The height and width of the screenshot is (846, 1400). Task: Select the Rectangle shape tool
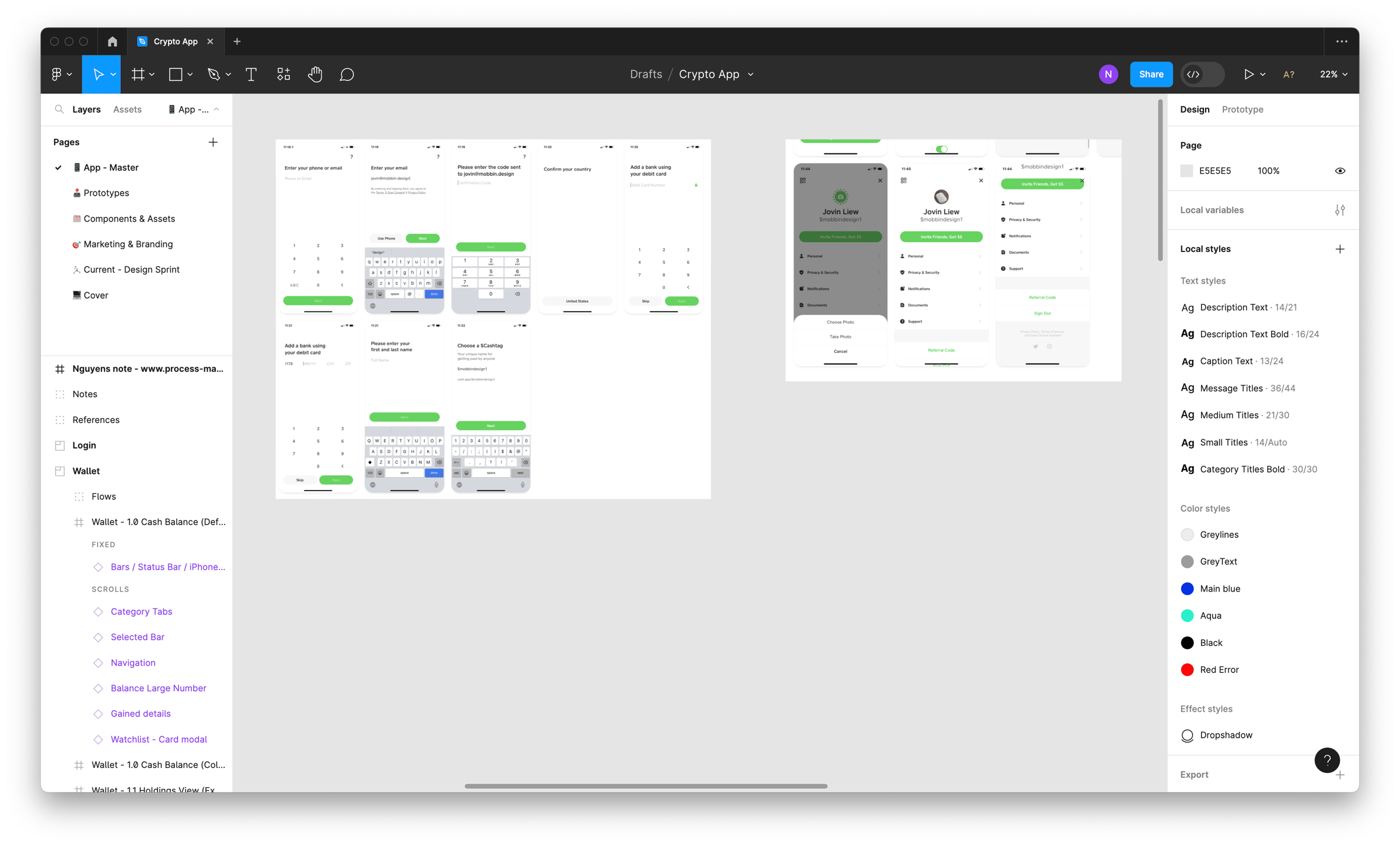176,74
